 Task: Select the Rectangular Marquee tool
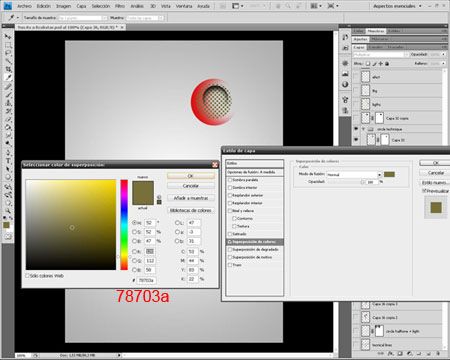pyautogui.click(x=8, y=45)
